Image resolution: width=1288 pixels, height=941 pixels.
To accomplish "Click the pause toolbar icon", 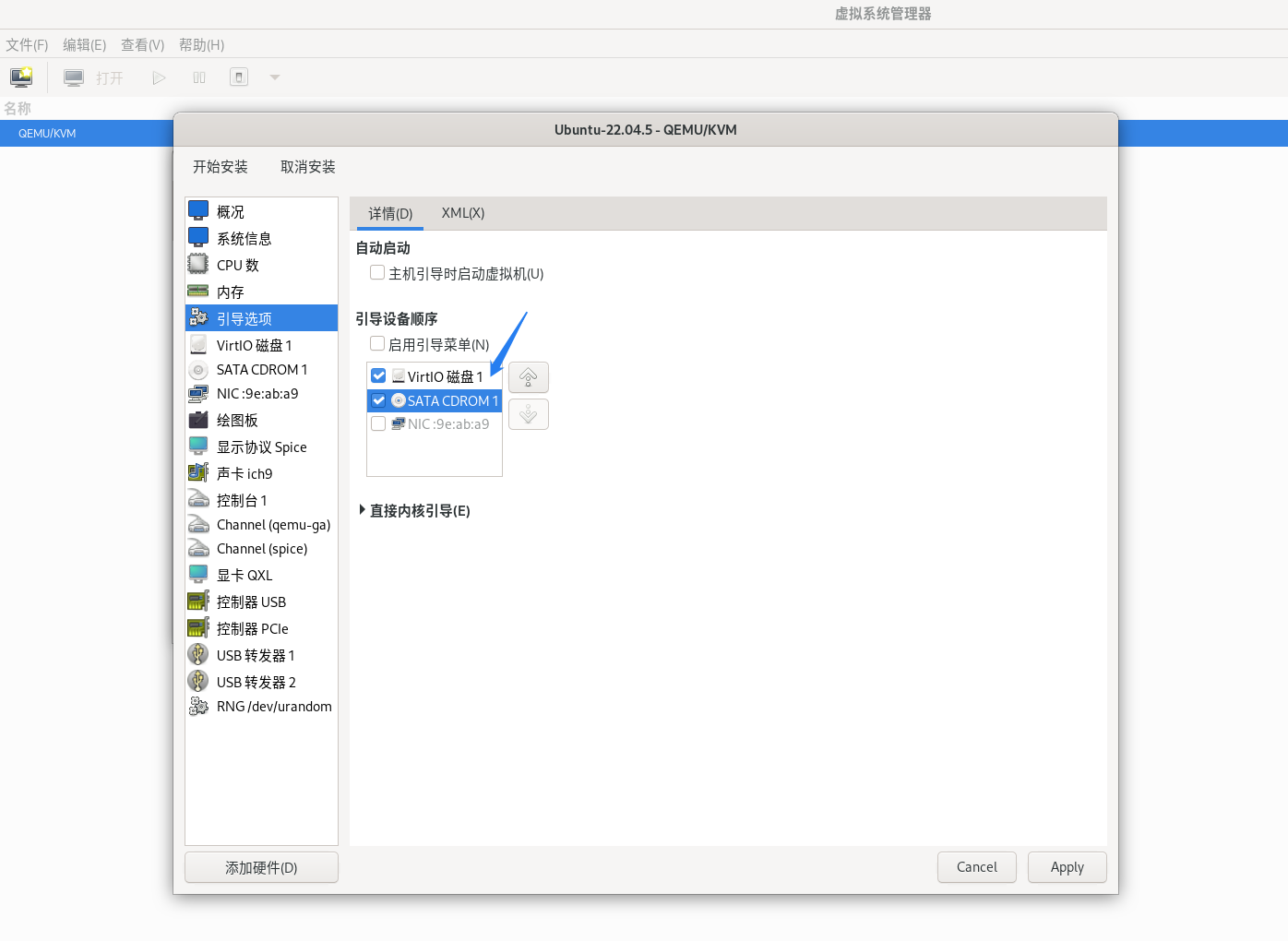I will click(x=199, y=77).
